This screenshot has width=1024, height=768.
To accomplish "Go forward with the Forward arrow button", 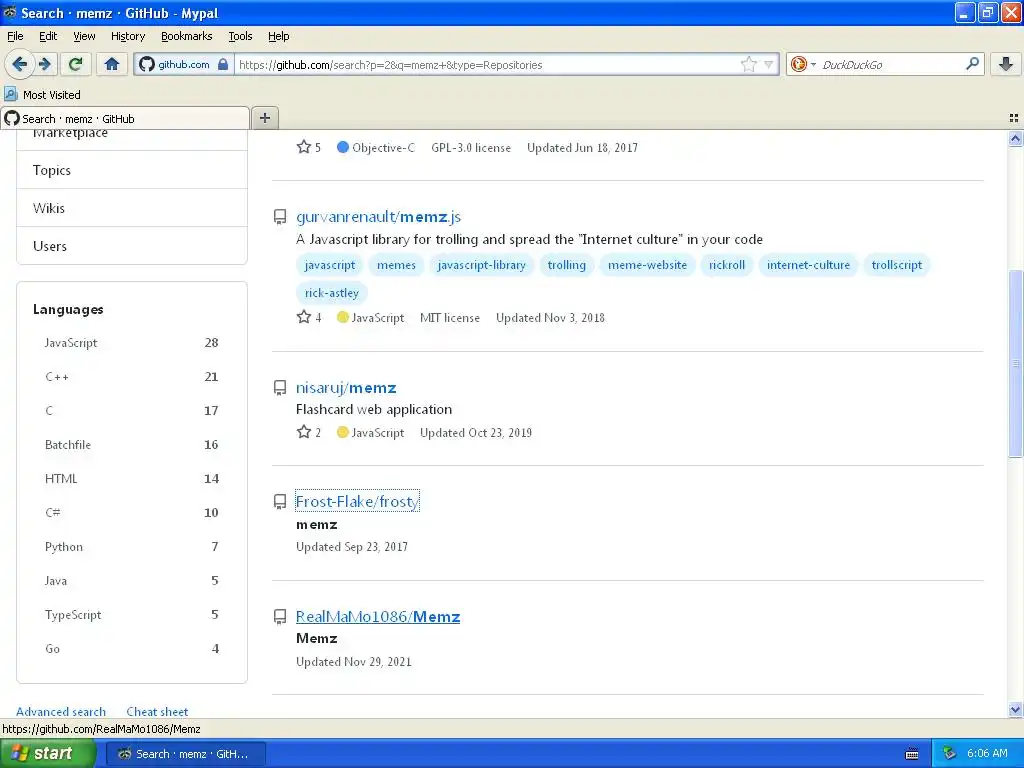I will tap(44, 64).
